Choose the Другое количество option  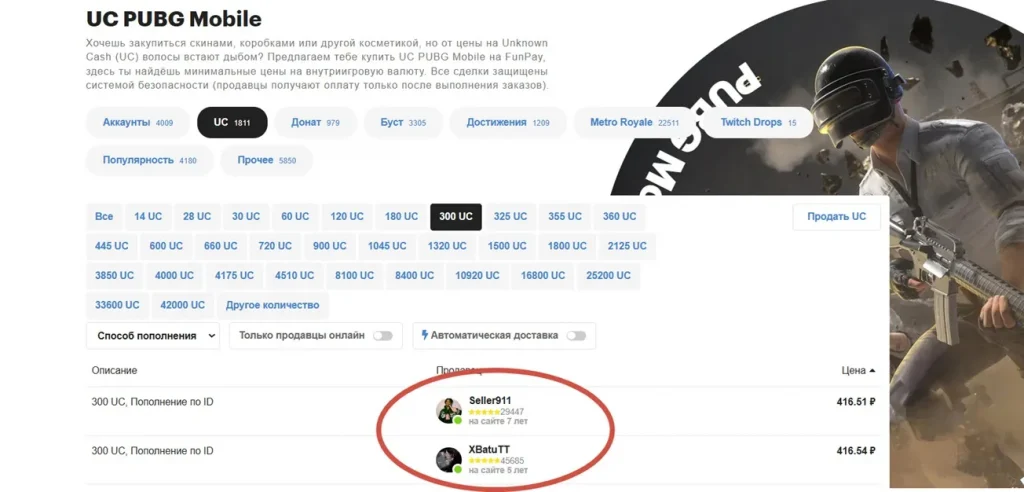[x=272, y=305]
